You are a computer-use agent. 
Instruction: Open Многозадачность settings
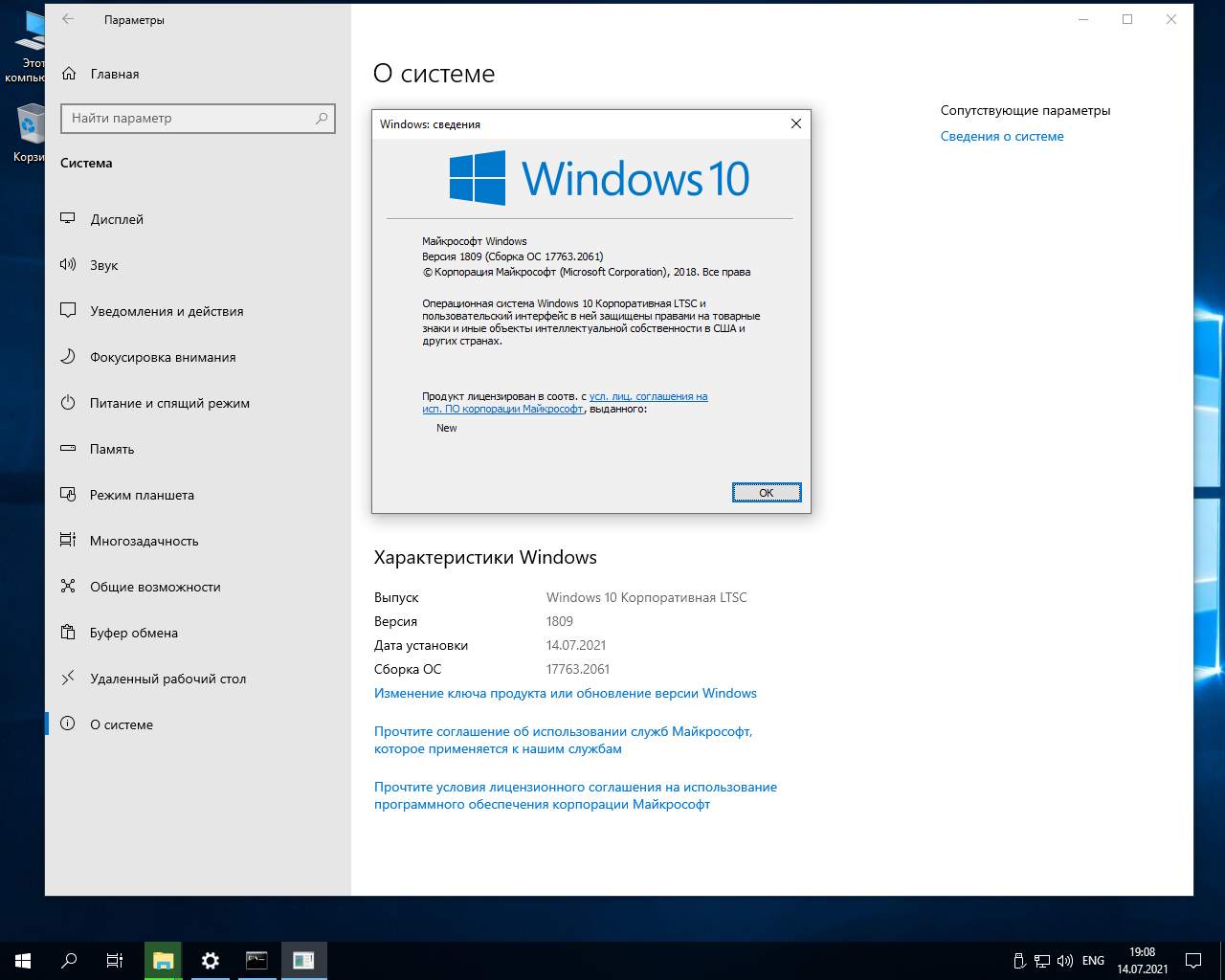pos(144,541)
